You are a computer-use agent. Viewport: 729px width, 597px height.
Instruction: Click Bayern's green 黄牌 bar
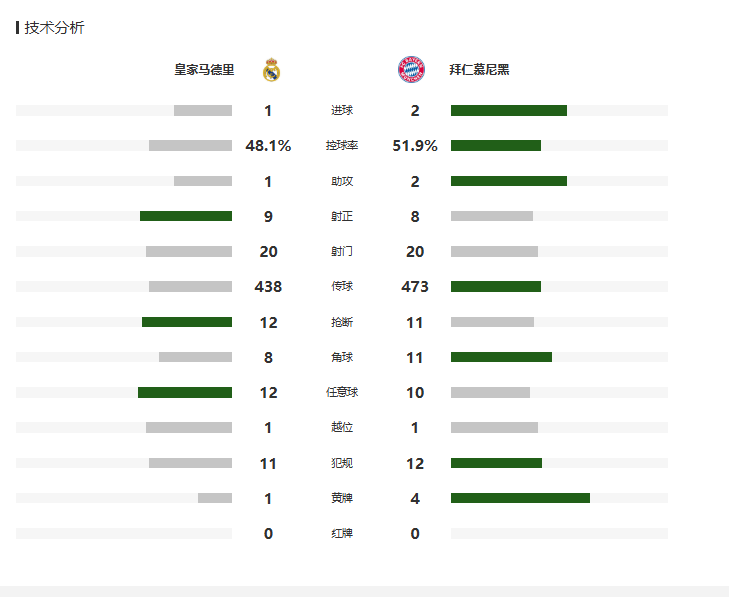pos(520,498)
